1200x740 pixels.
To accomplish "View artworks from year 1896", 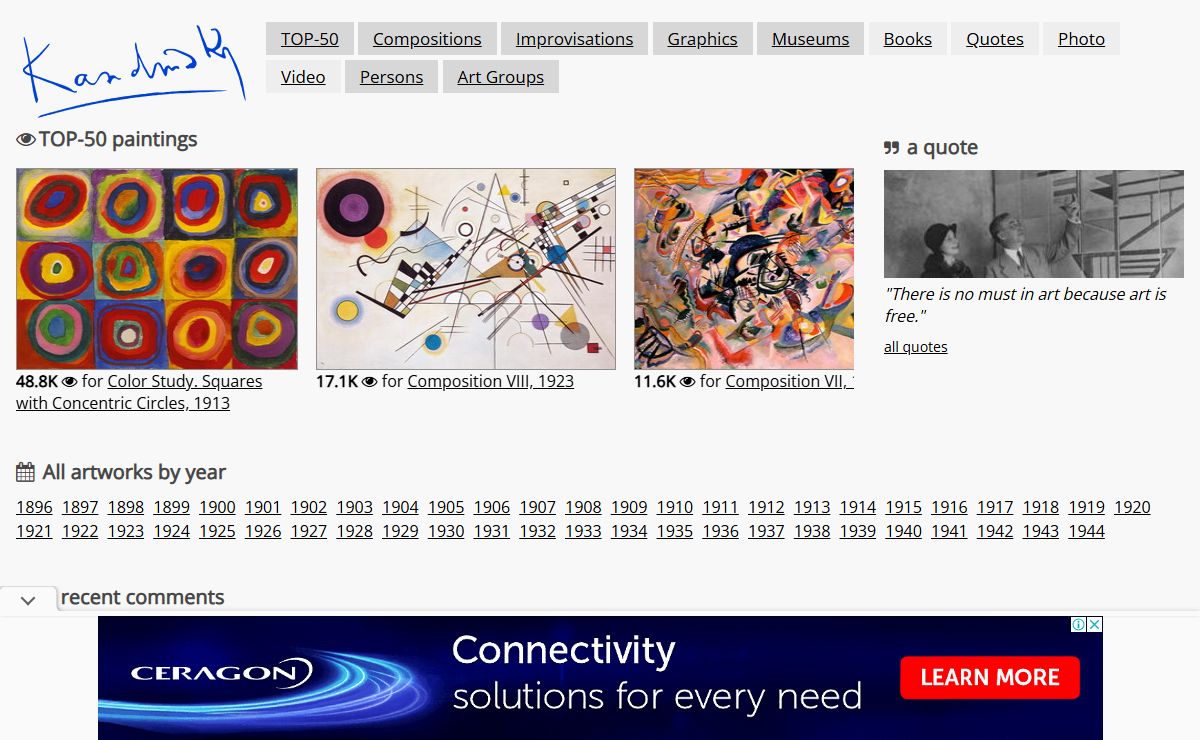I will click(34, 507).
